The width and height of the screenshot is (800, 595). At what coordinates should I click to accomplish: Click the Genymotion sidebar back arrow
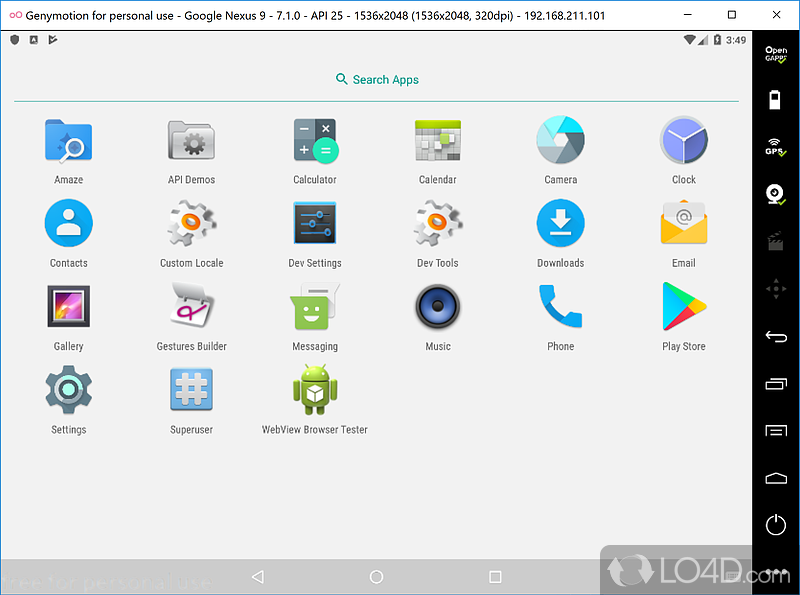[x=776, y=336]
